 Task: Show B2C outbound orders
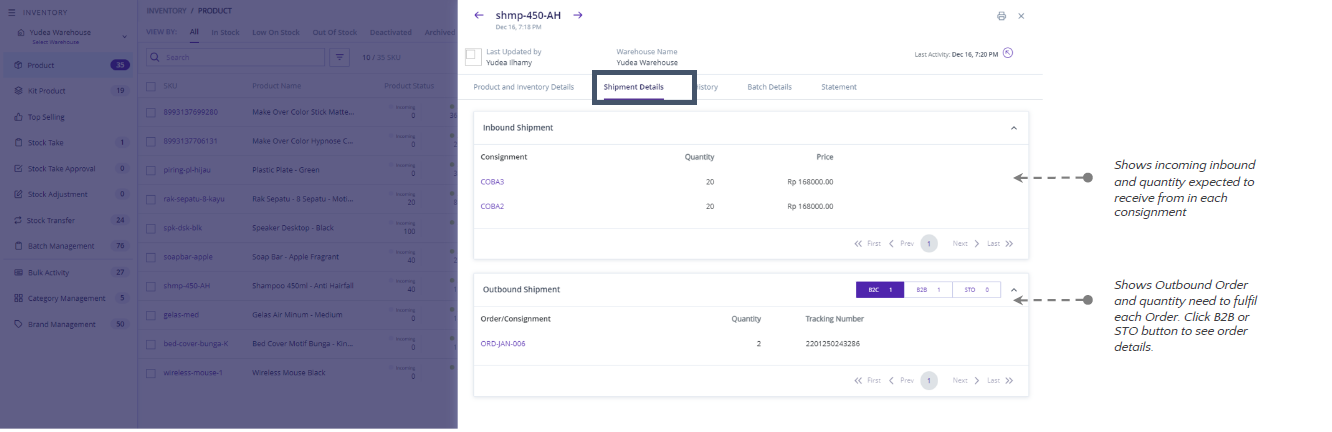tap(879, 290)
